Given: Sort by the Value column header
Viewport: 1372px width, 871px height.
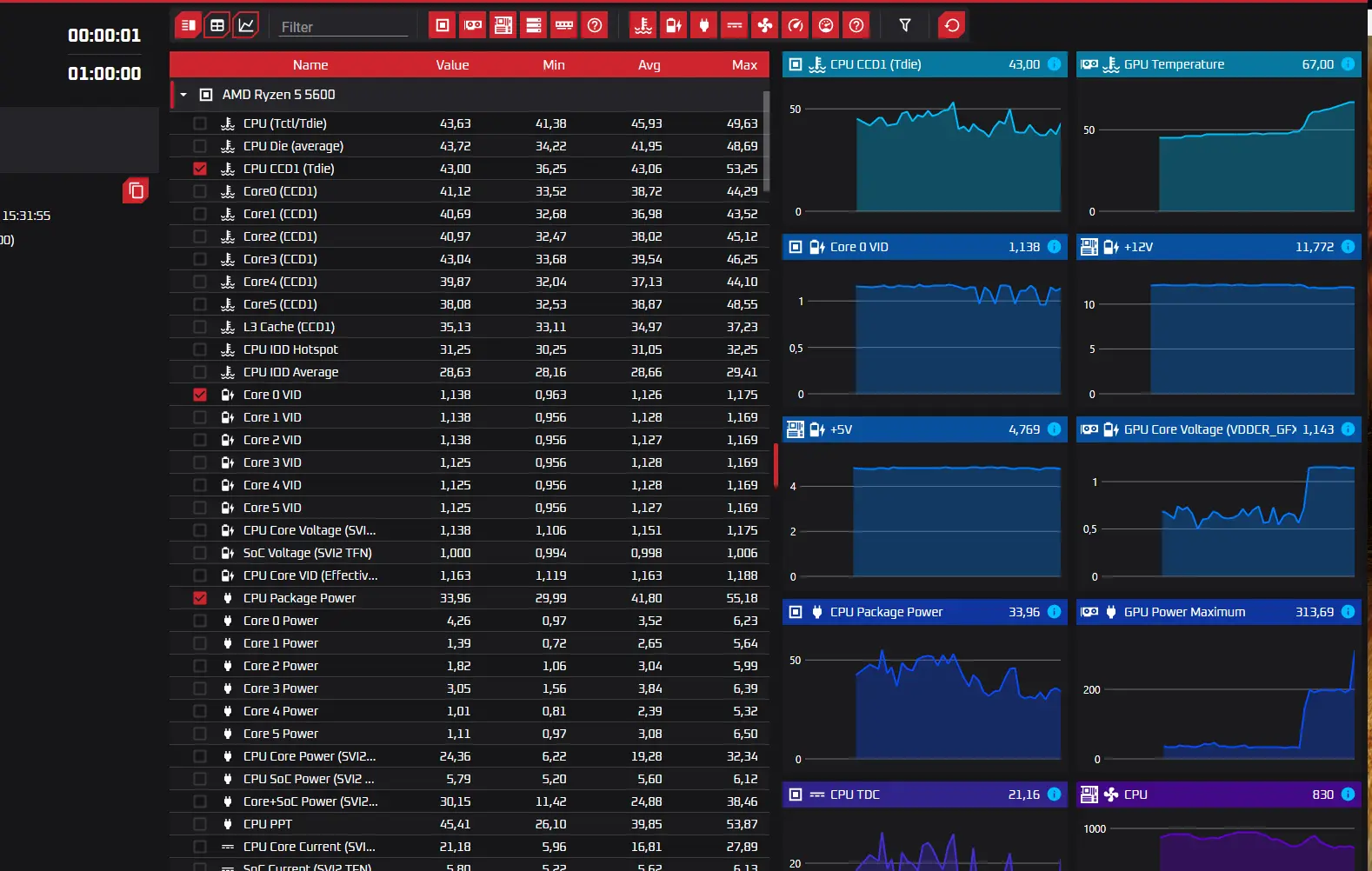Looking at the screenshot, I should pyautogui.click(x=452, y=65).
